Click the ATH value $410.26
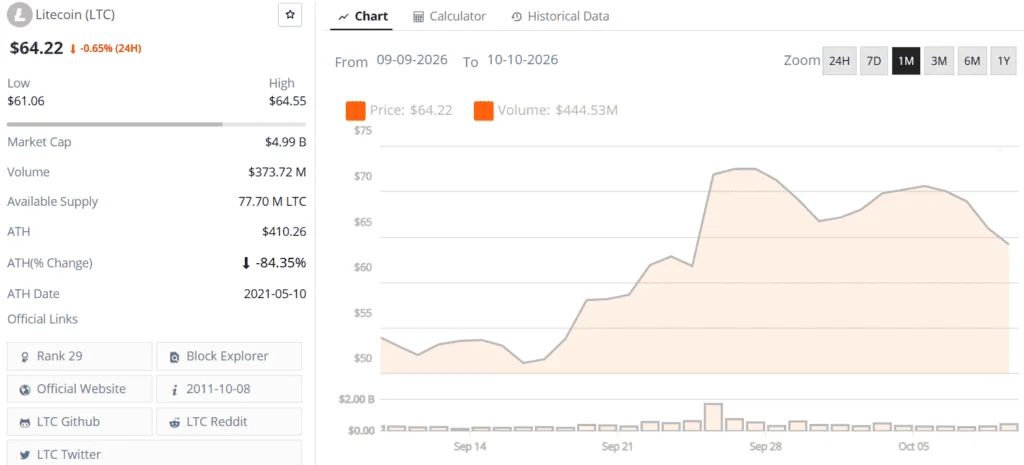The height and width of the screenshot is (465, 1024). [x=284, y=232]
